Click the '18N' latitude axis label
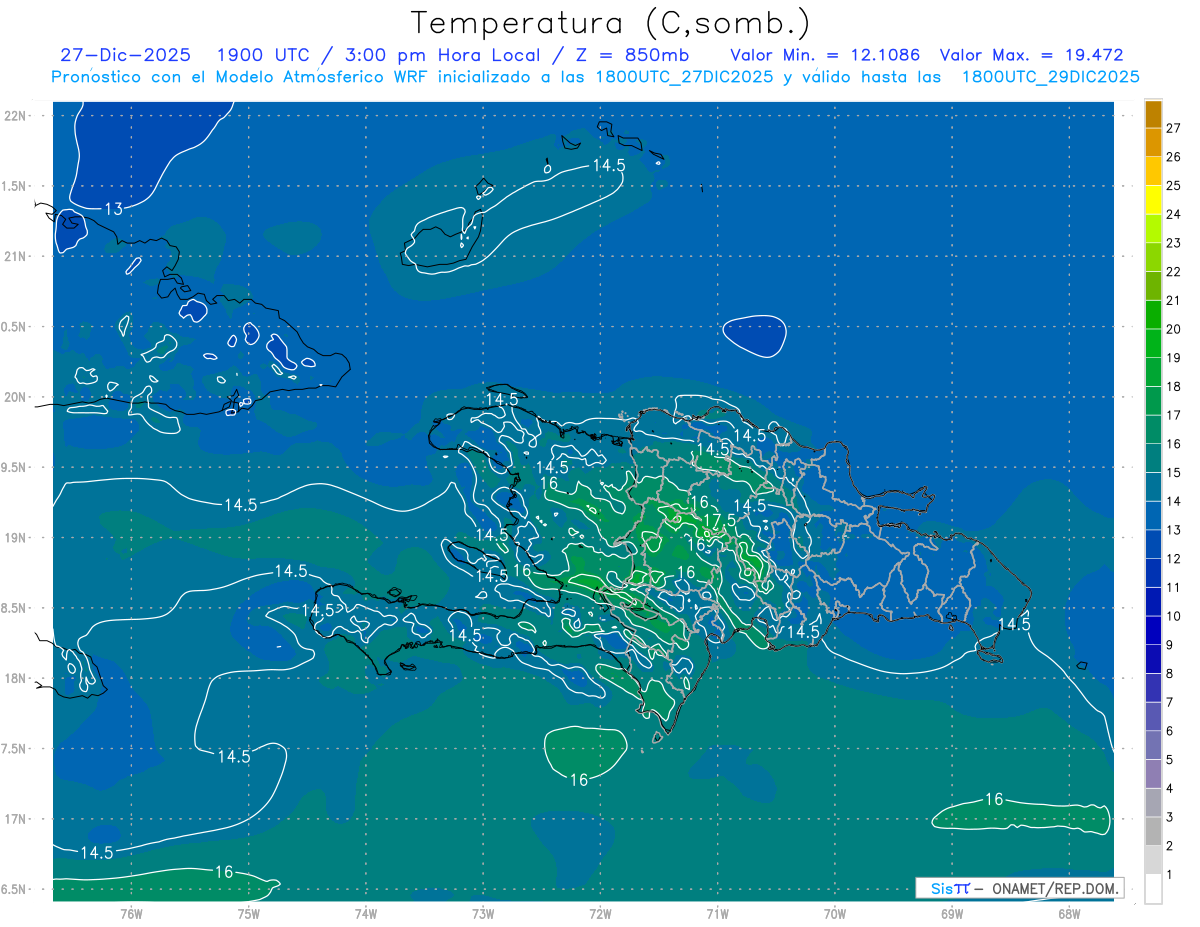The image size is (1200, 927). click(x=17, y=678)
